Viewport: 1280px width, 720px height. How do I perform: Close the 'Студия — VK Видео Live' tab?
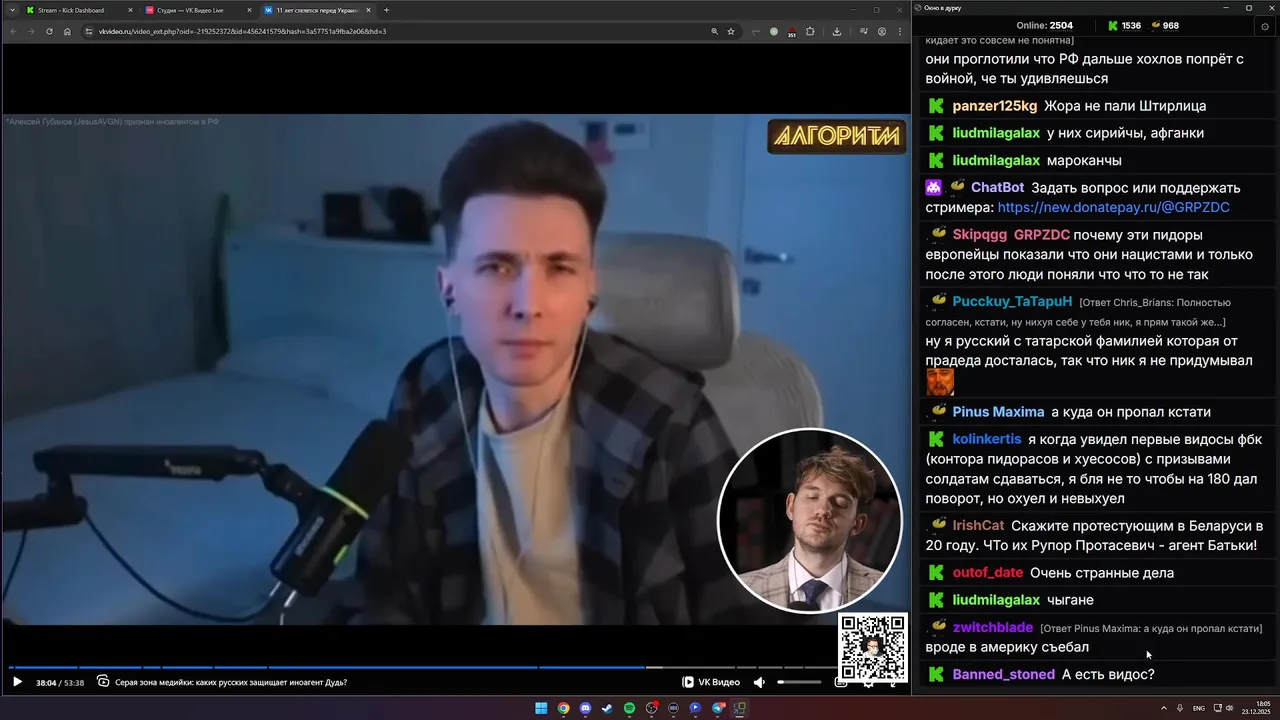pyautogui.click(x=249, y=10)
